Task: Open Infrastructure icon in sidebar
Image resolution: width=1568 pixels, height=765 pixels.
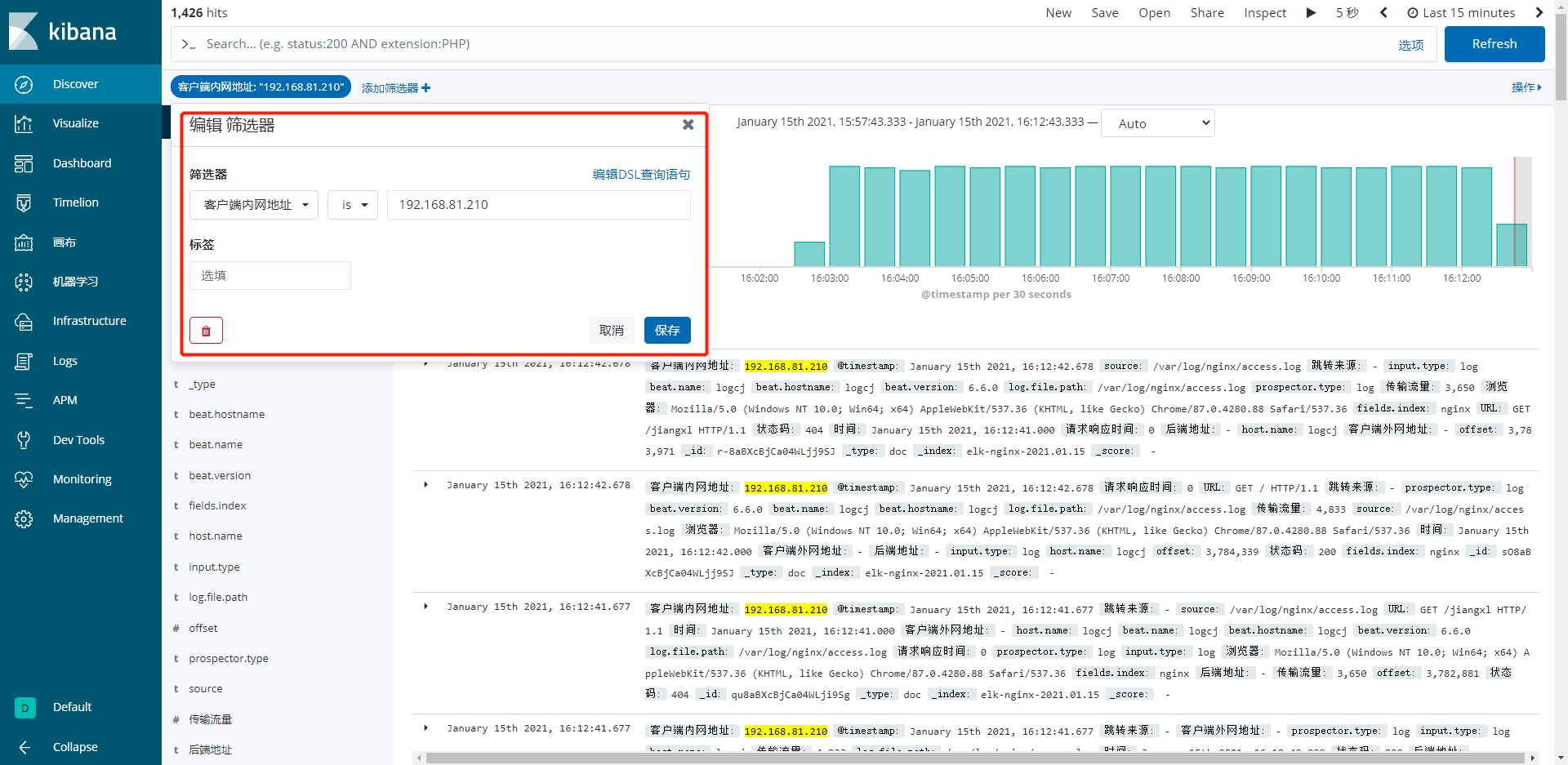Action: (24, 322)
